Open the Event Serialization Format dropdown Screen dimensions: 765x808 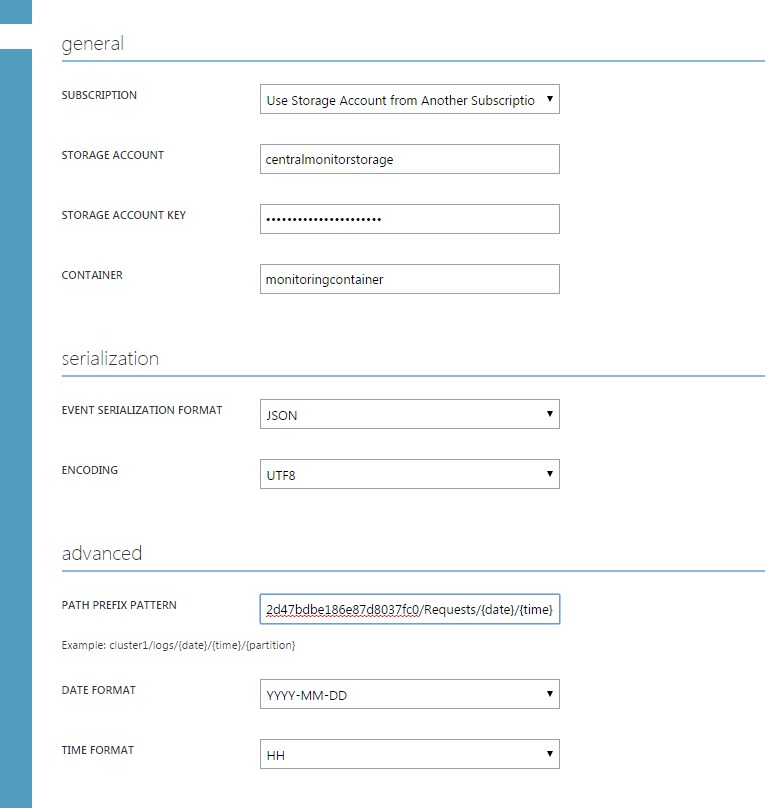pyautogui.click(x=410, y=414)
